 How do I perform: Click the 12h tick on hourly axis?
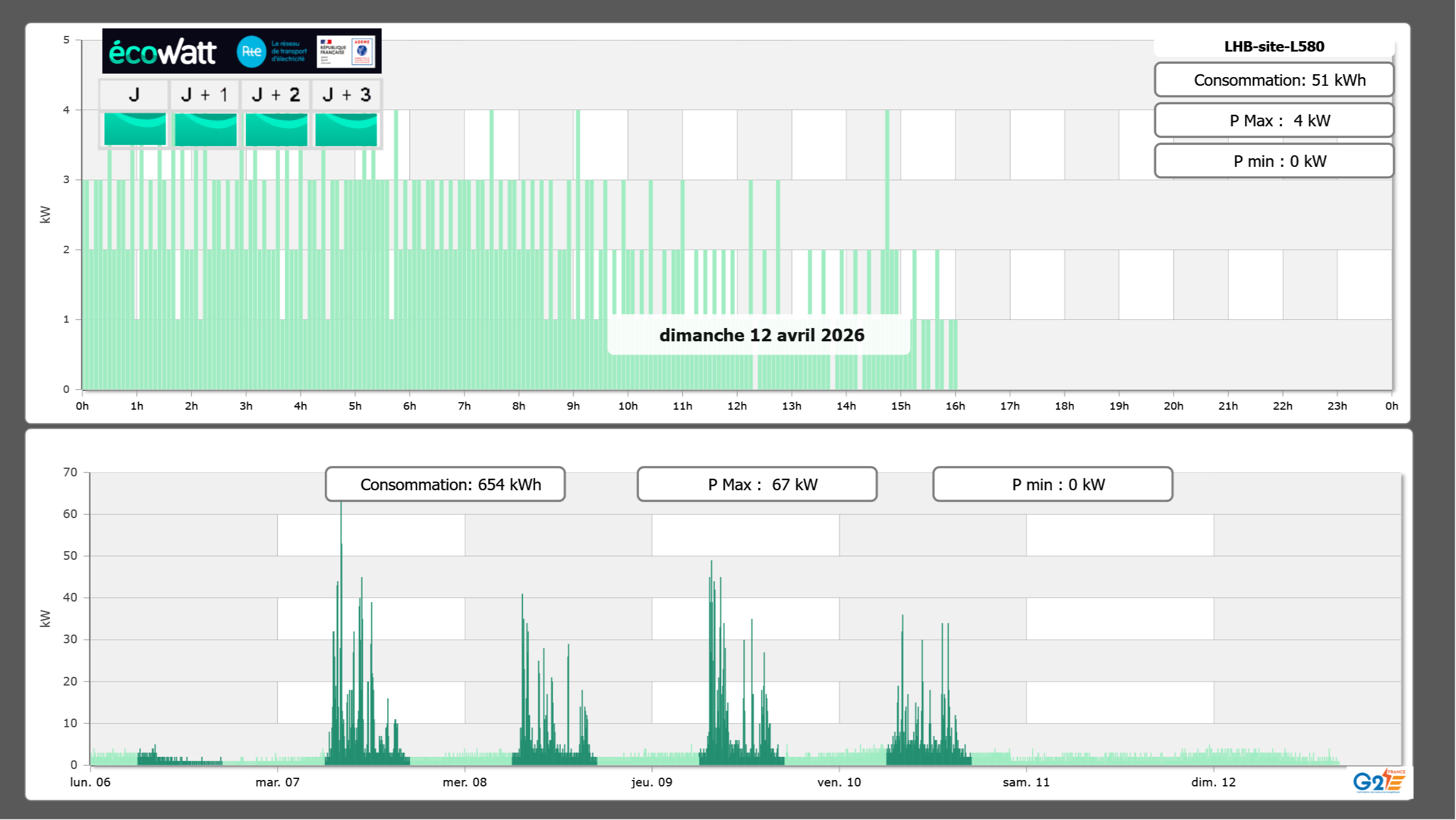[x=737, y=406]
